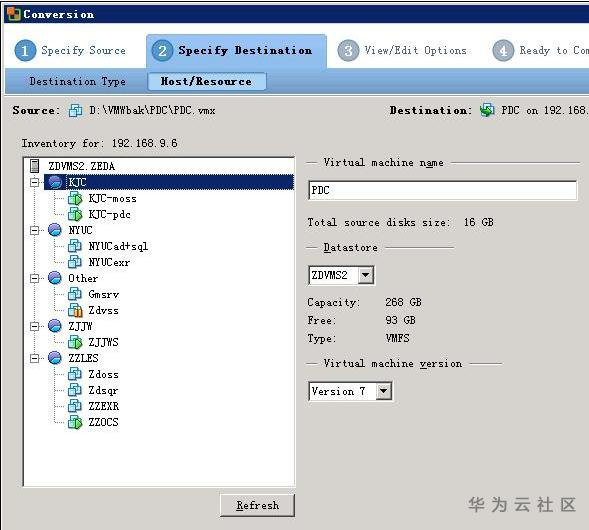This screenshot has height=530, width=589.
Task: Click the virtual machine name field
Action: (443, 190)
